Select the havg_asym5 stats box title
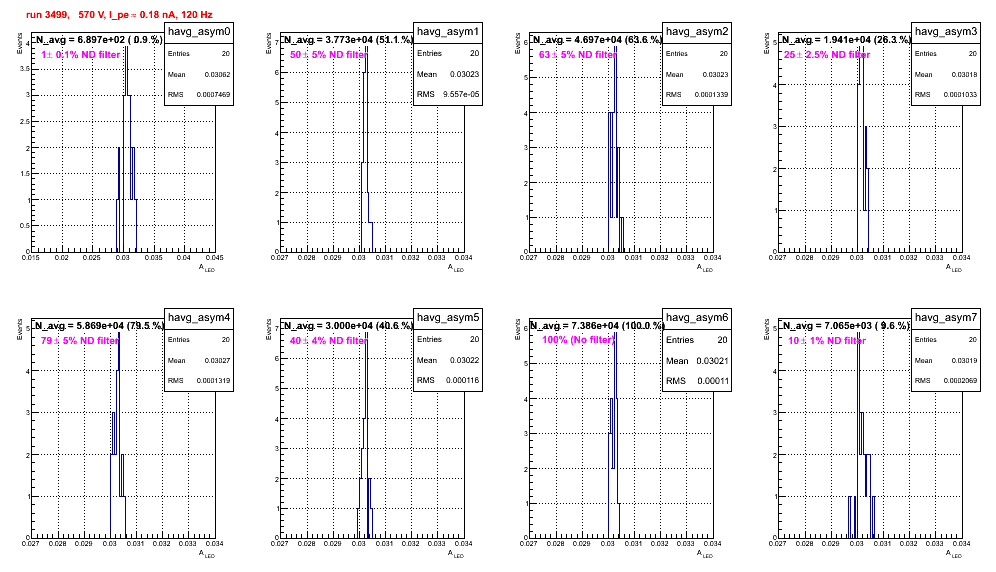 [448, 318]
